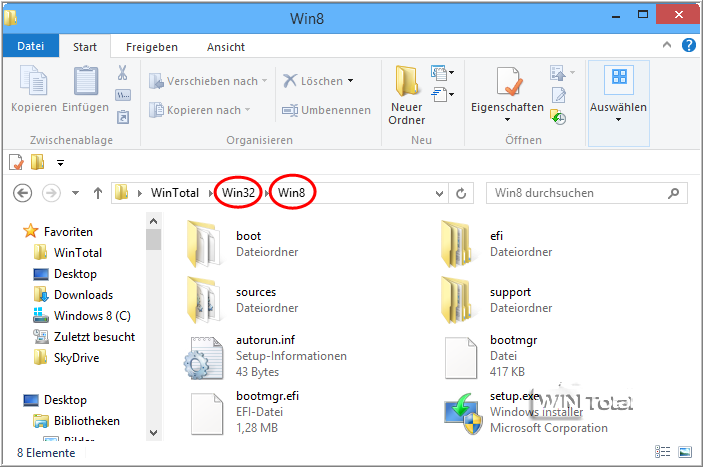Viewport: 703px width, 467px height.
Task: Click the Neuer Ordner icon
Action: point(407,81)
